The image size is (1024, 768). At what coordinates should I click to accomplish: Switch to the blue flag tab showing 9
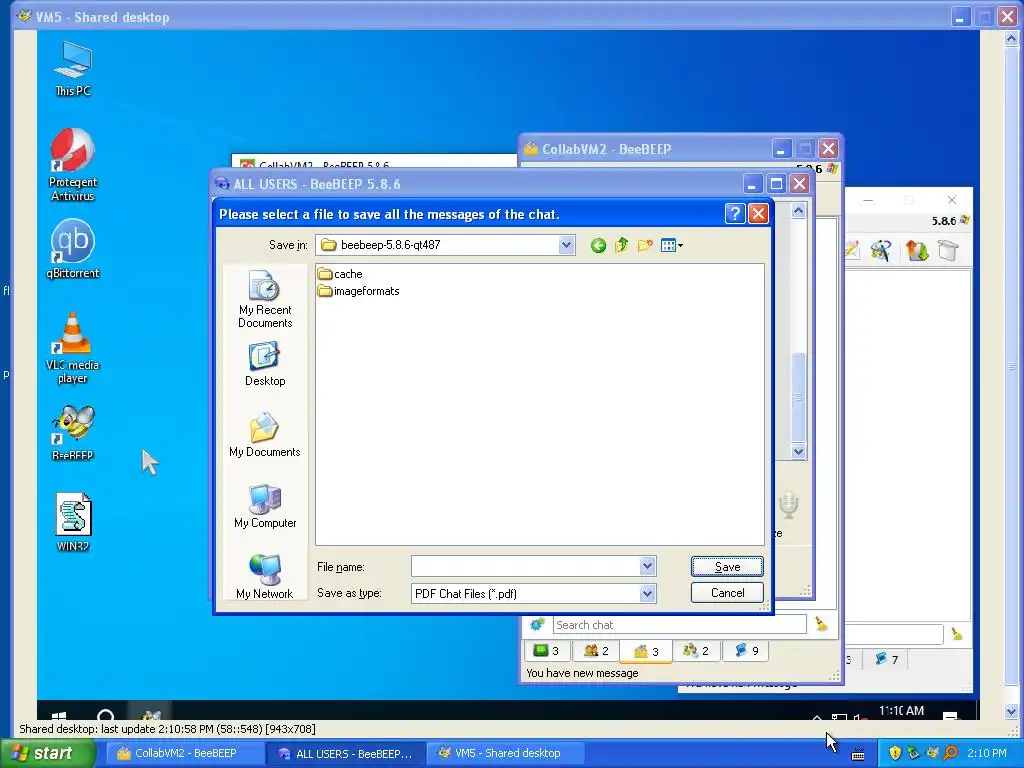[746, 650]
